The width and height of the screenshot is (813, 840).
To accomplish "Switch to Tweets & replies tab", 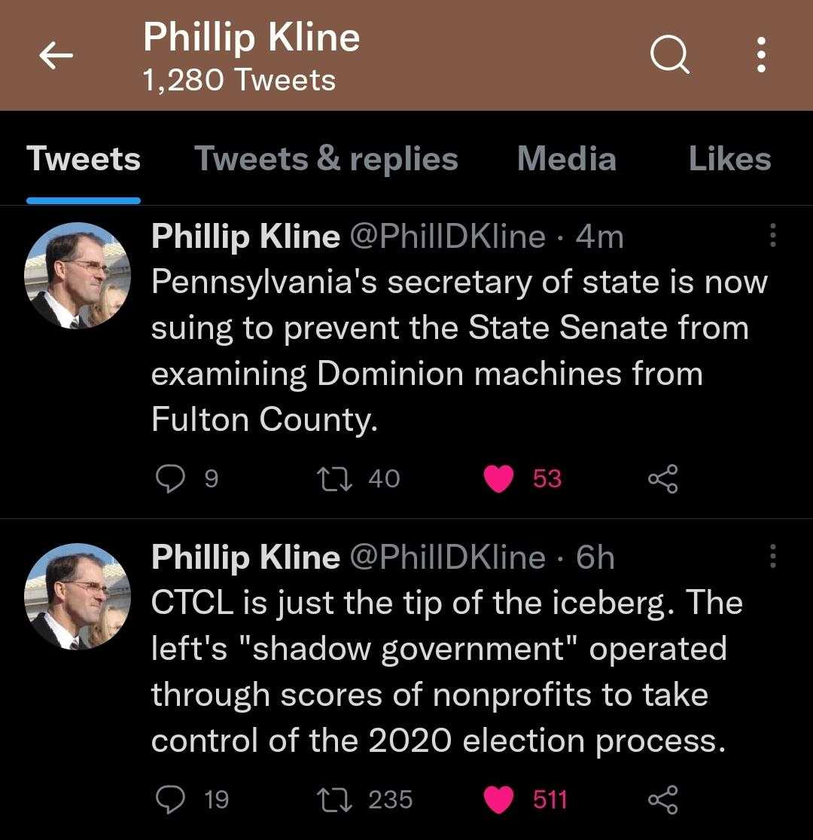I will [326, 159].
